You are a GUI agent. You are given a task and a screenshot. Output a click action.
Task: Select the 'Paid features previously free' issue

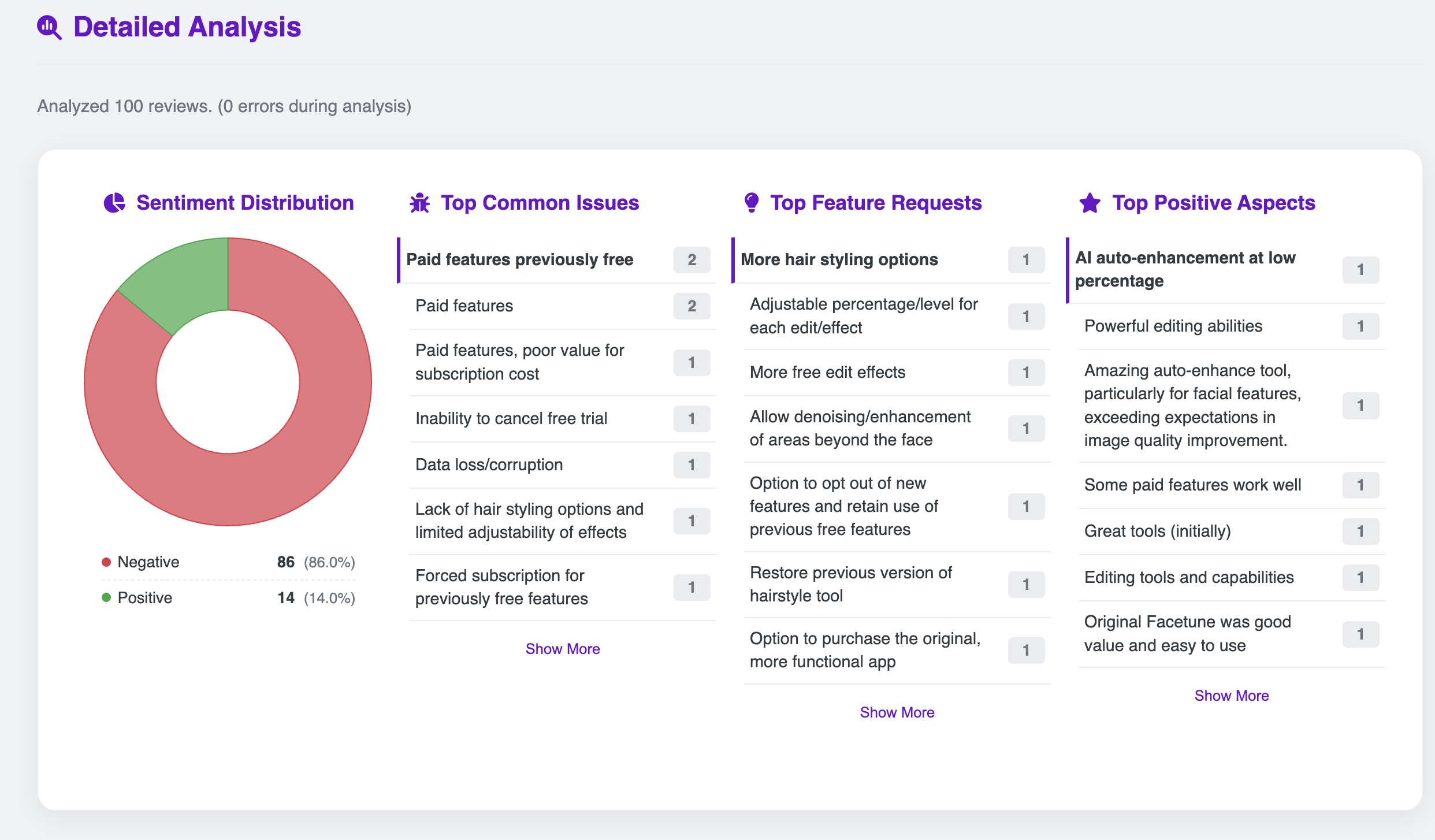[x=519, y=259]
